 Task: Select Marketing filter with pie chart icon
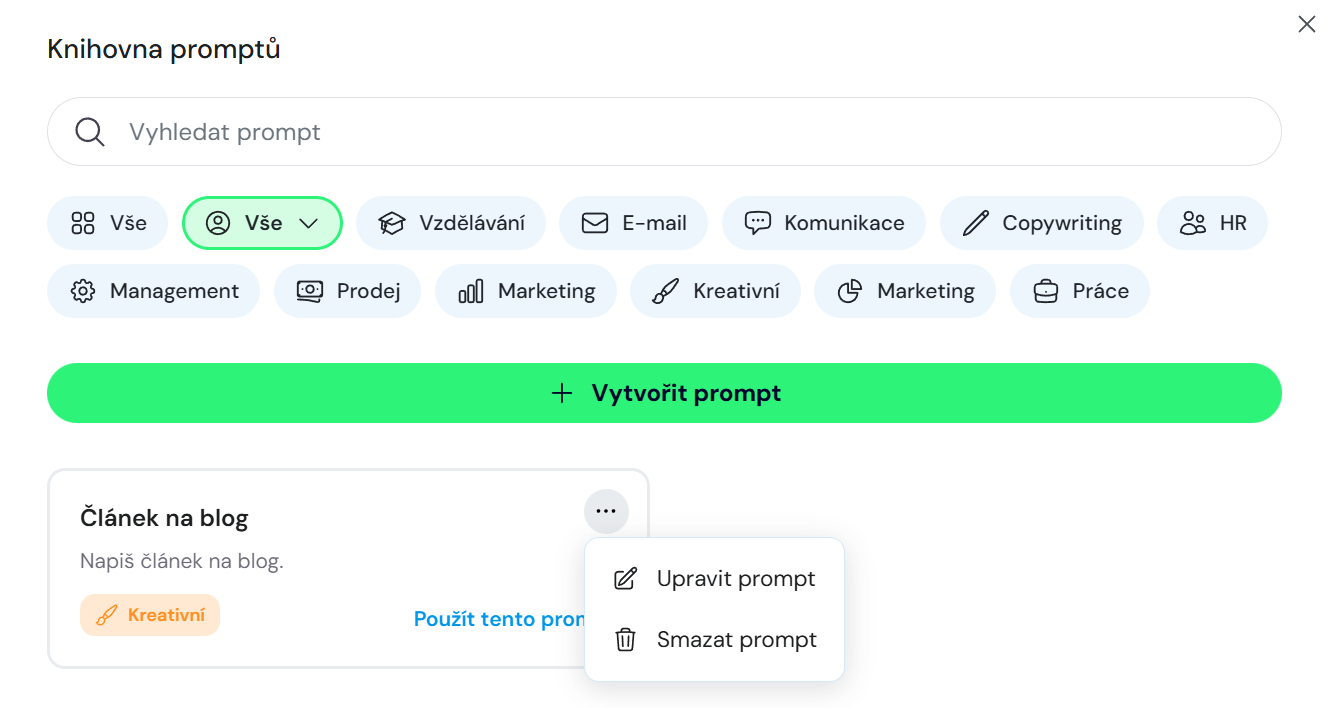[905, 291]
